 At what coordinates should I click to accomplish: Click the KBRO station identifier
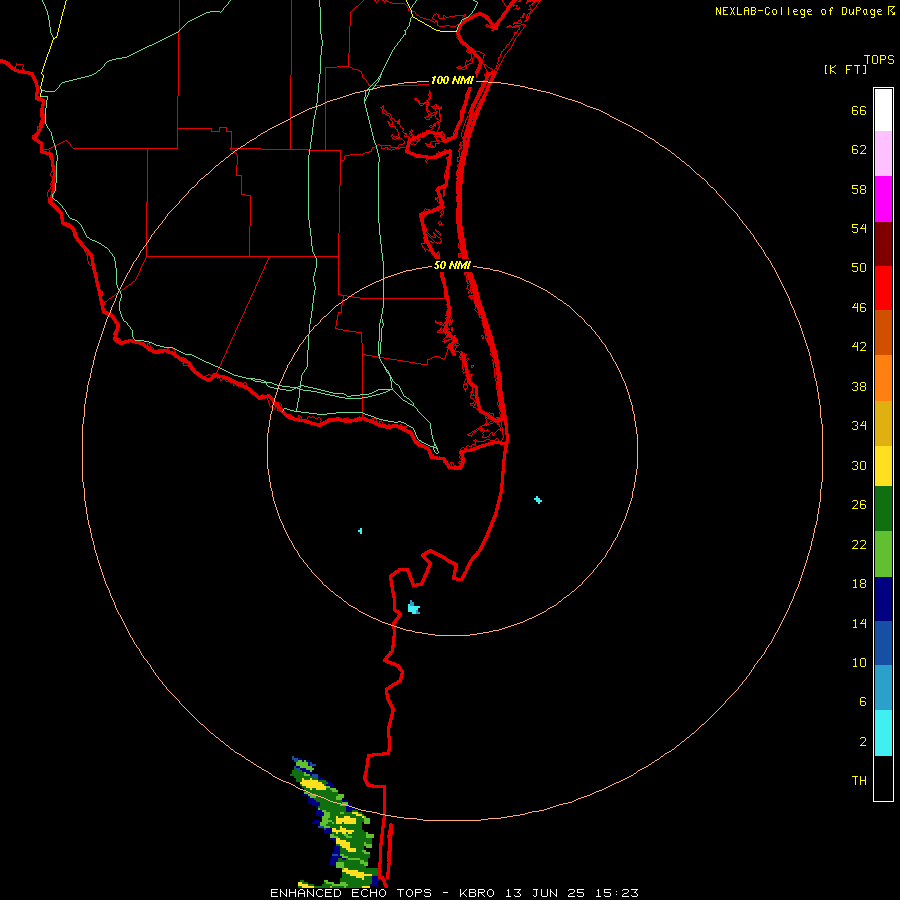(477, 893)
